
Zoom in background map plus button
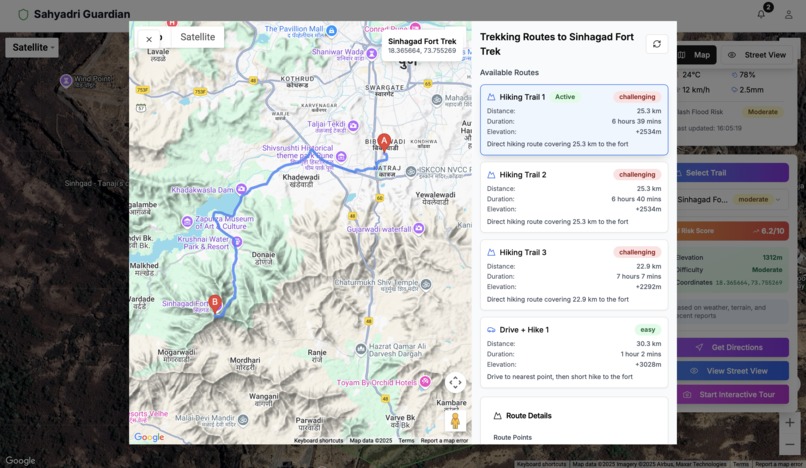[x=790, y=423]
